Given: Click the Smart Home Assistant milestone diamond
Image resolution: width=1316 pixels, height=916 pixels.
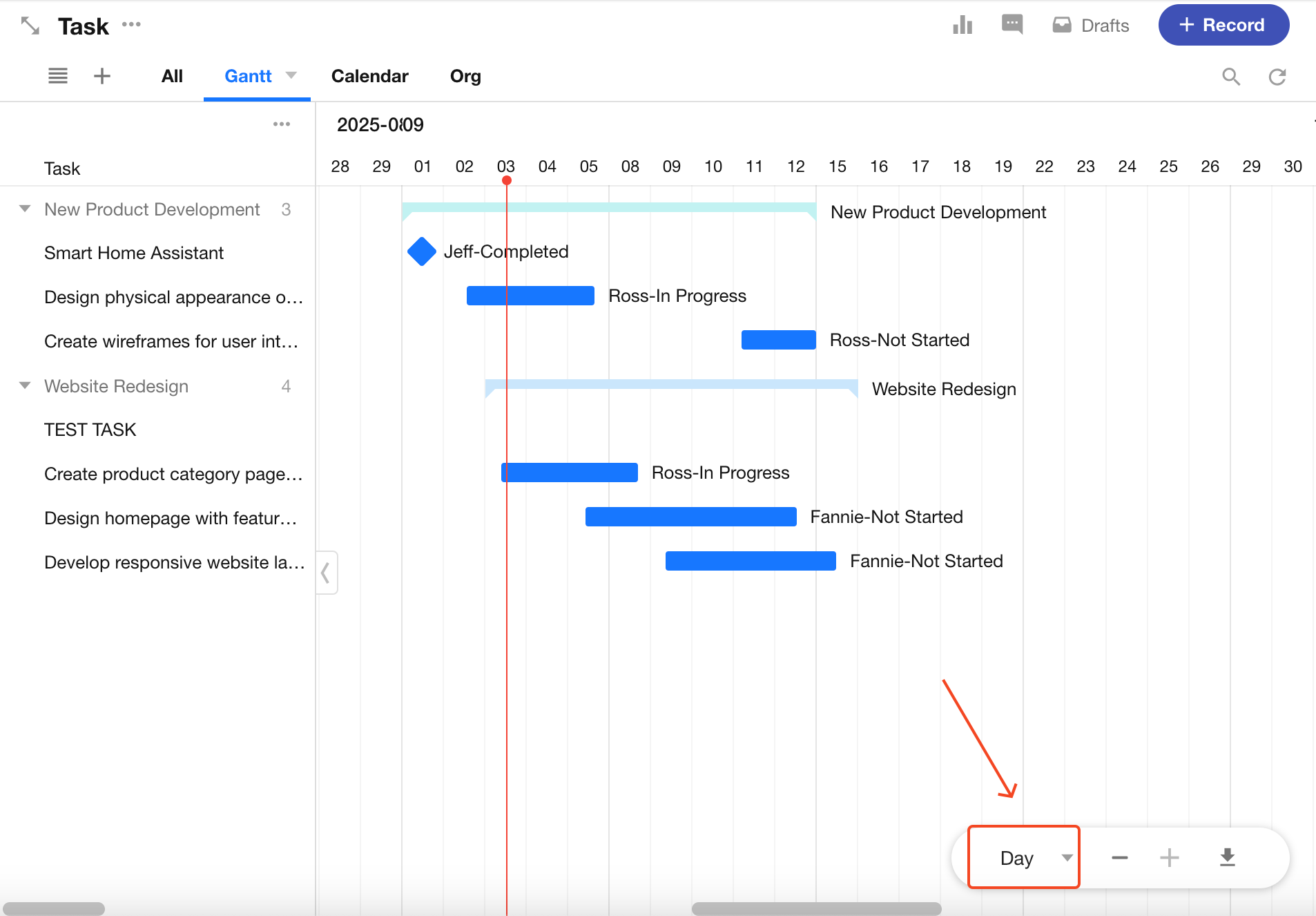Looking at the screenshot, I should pyautogui.click(x=421, y=251).
